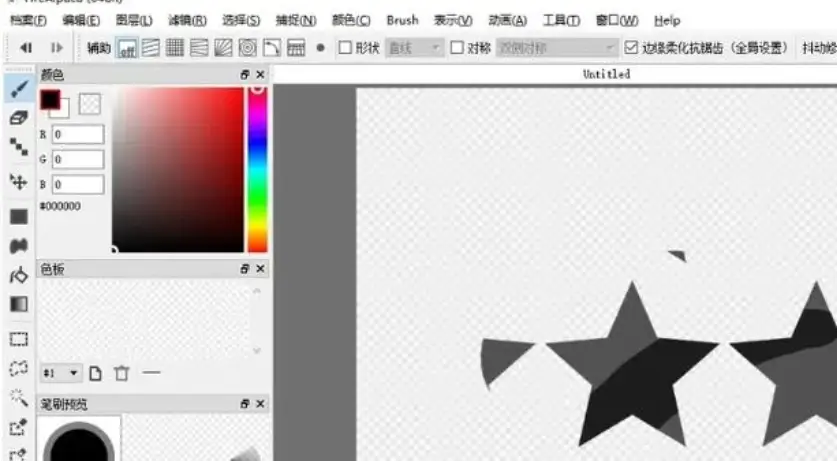
Task: Click the rainbow hue slider bar
Action: click(257, 169)
